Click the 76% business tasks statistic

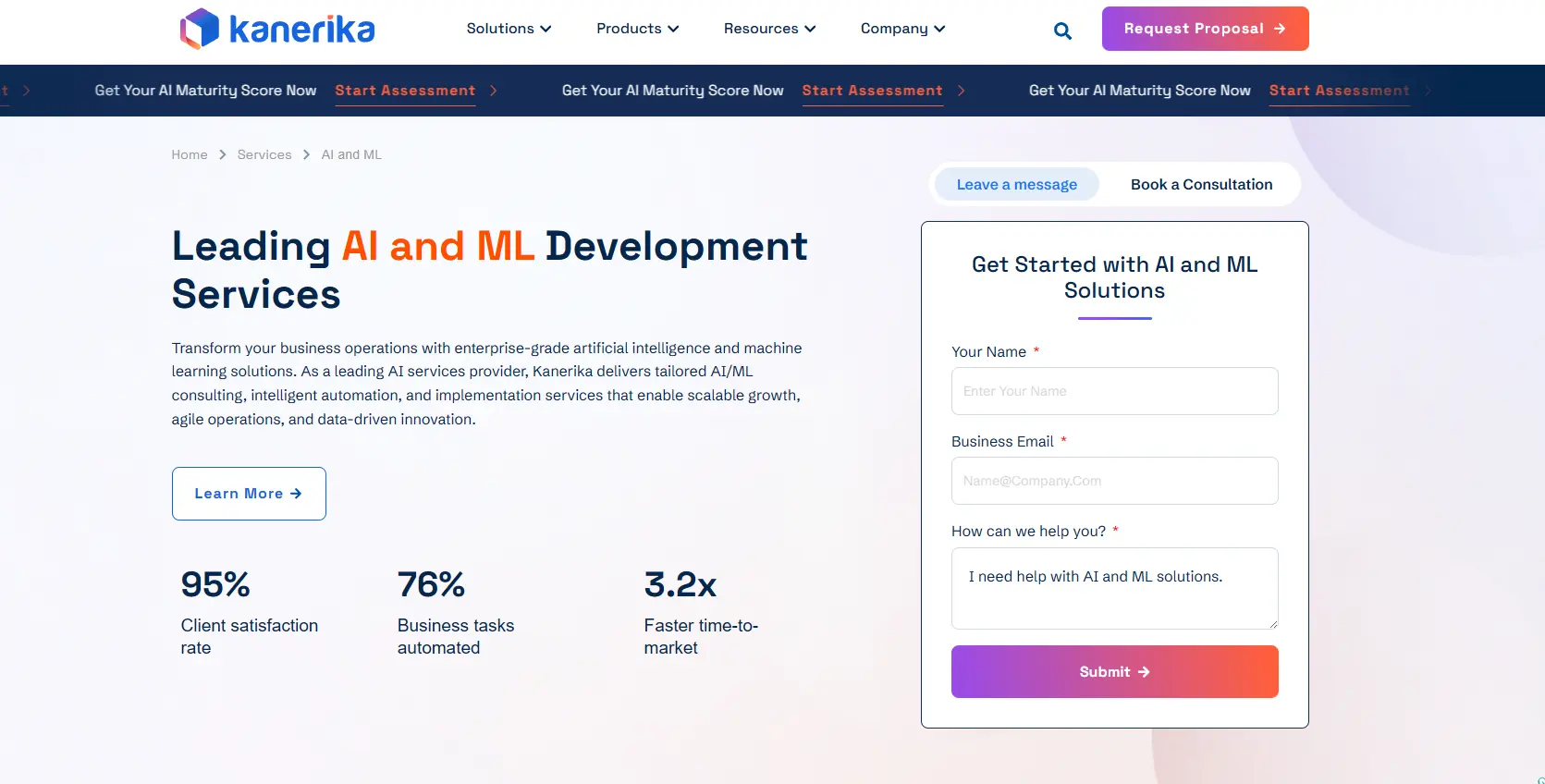coord(456,612)
